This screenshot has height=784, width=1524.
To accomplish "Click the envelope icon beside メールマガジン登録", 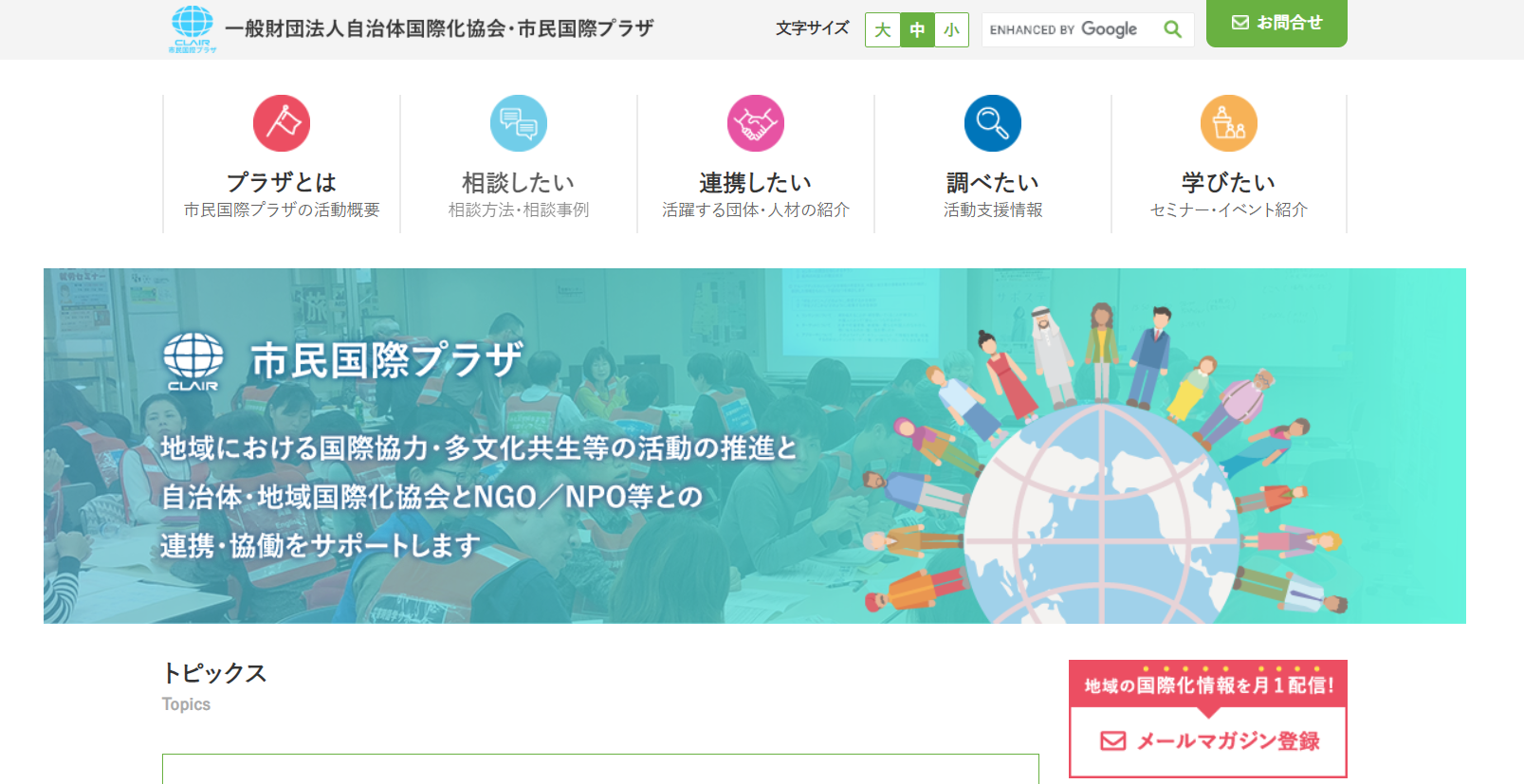I will pyautogui.click(x=1113, y=740).
